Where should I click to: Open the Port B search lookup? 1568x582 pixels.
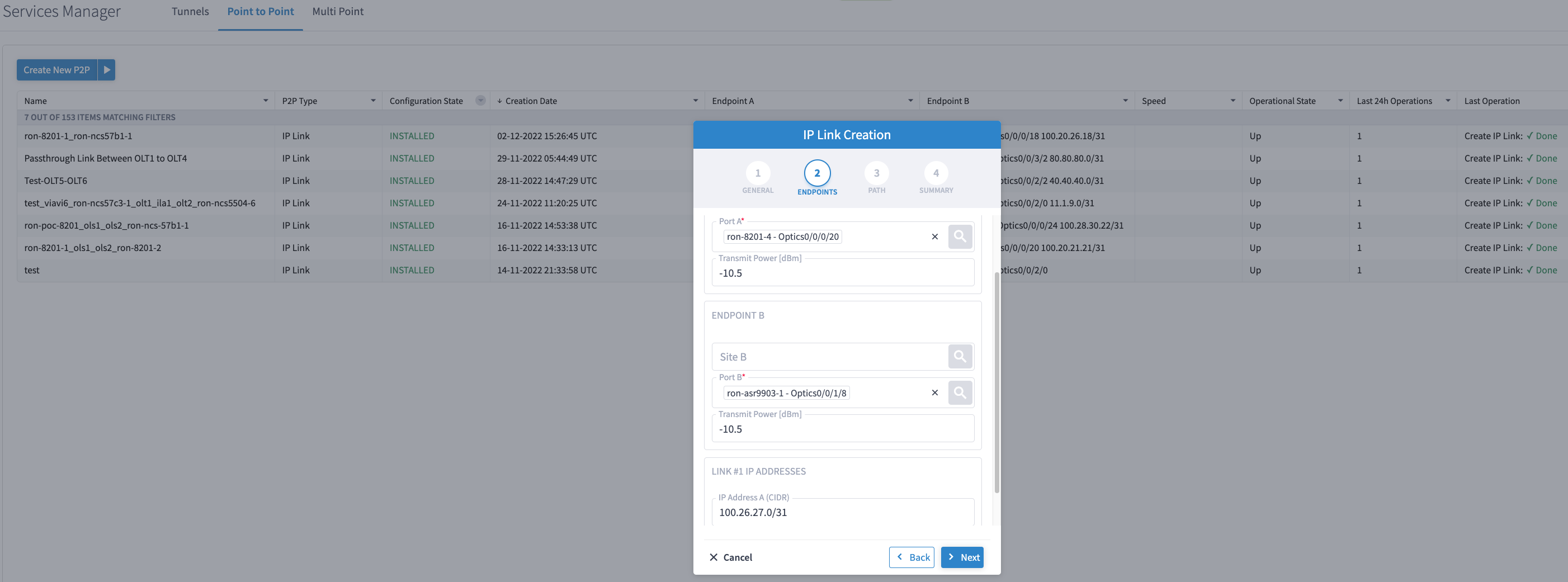pos(961,392)
